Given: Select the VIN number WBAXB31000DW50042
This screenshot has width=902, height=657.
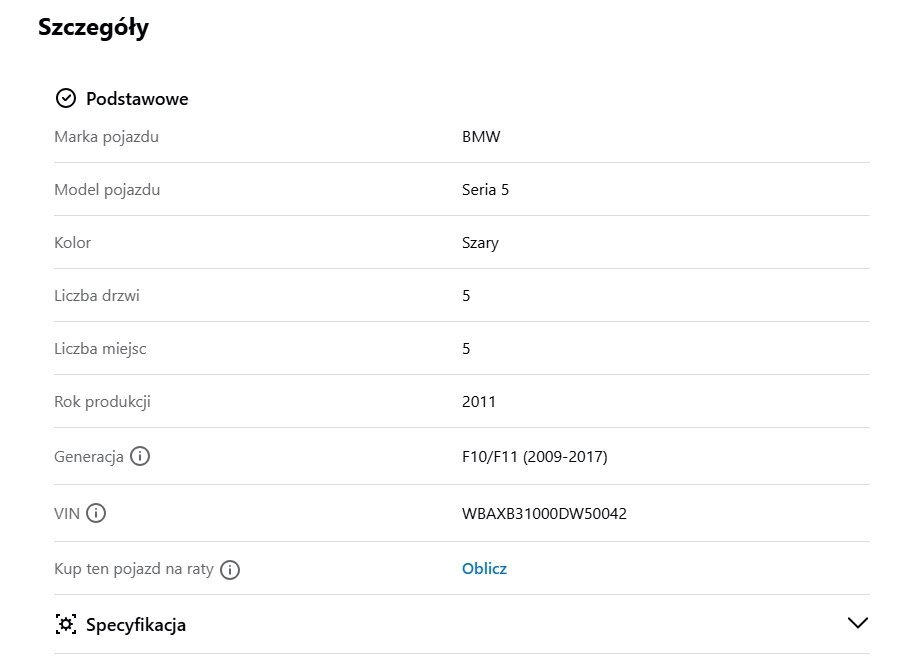Looking at the screenshot, I should pos(544,513).
